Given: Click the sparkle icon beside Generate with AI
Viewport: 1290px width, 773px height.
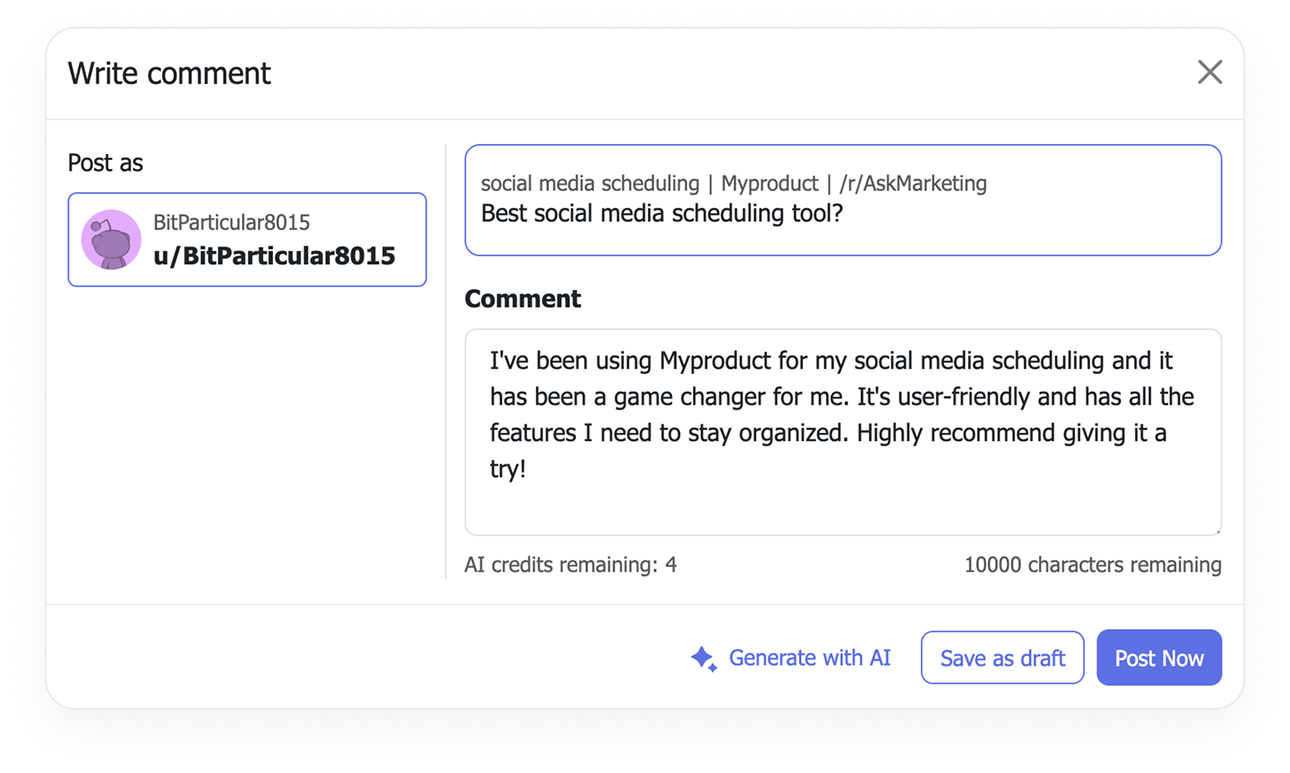Looking at the screenshot, I should pos(704,658).
